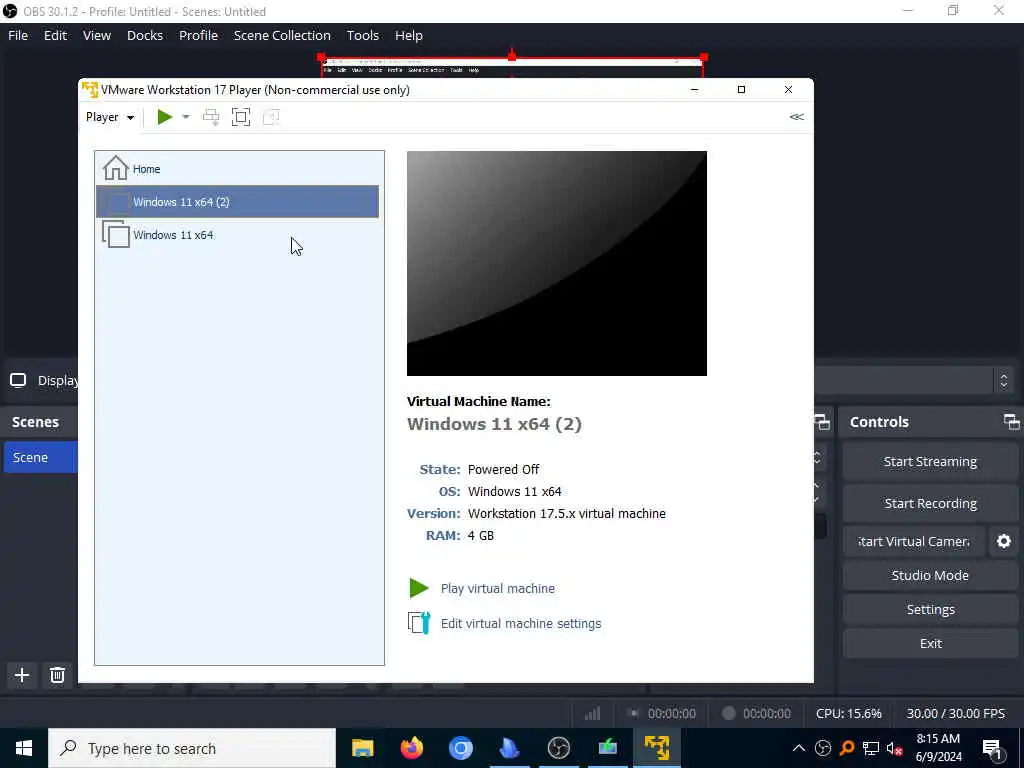
Task: Click the muted volume tray icon
Action: (894, 748)
